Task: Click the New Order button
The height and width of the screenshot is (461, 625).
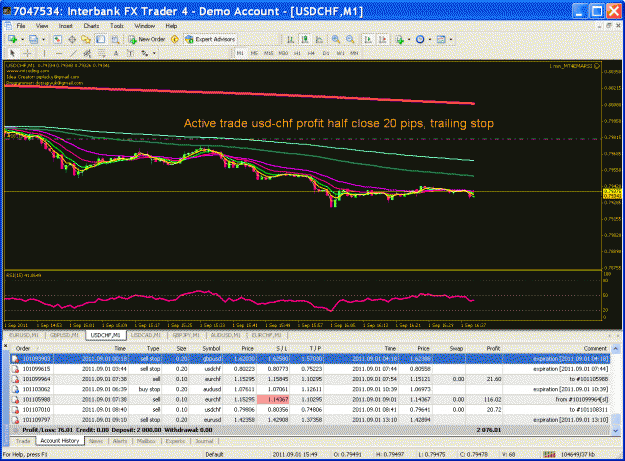Action: pyautogui.click(x=147, y=39)
